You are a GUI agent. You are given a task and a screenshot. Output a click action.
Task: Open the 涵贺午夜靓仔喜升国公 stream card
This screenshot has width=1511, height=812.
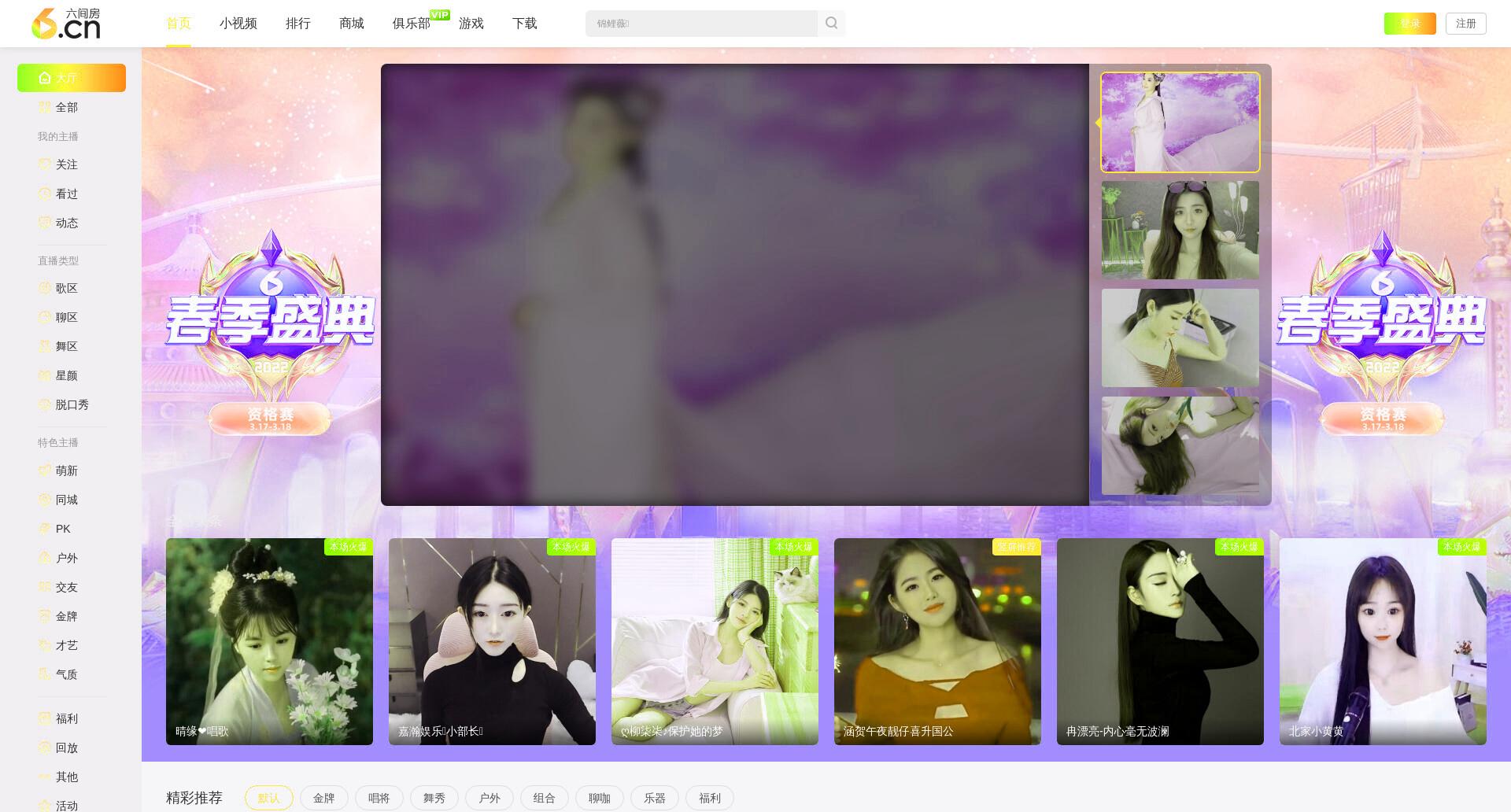pos(937,641)
